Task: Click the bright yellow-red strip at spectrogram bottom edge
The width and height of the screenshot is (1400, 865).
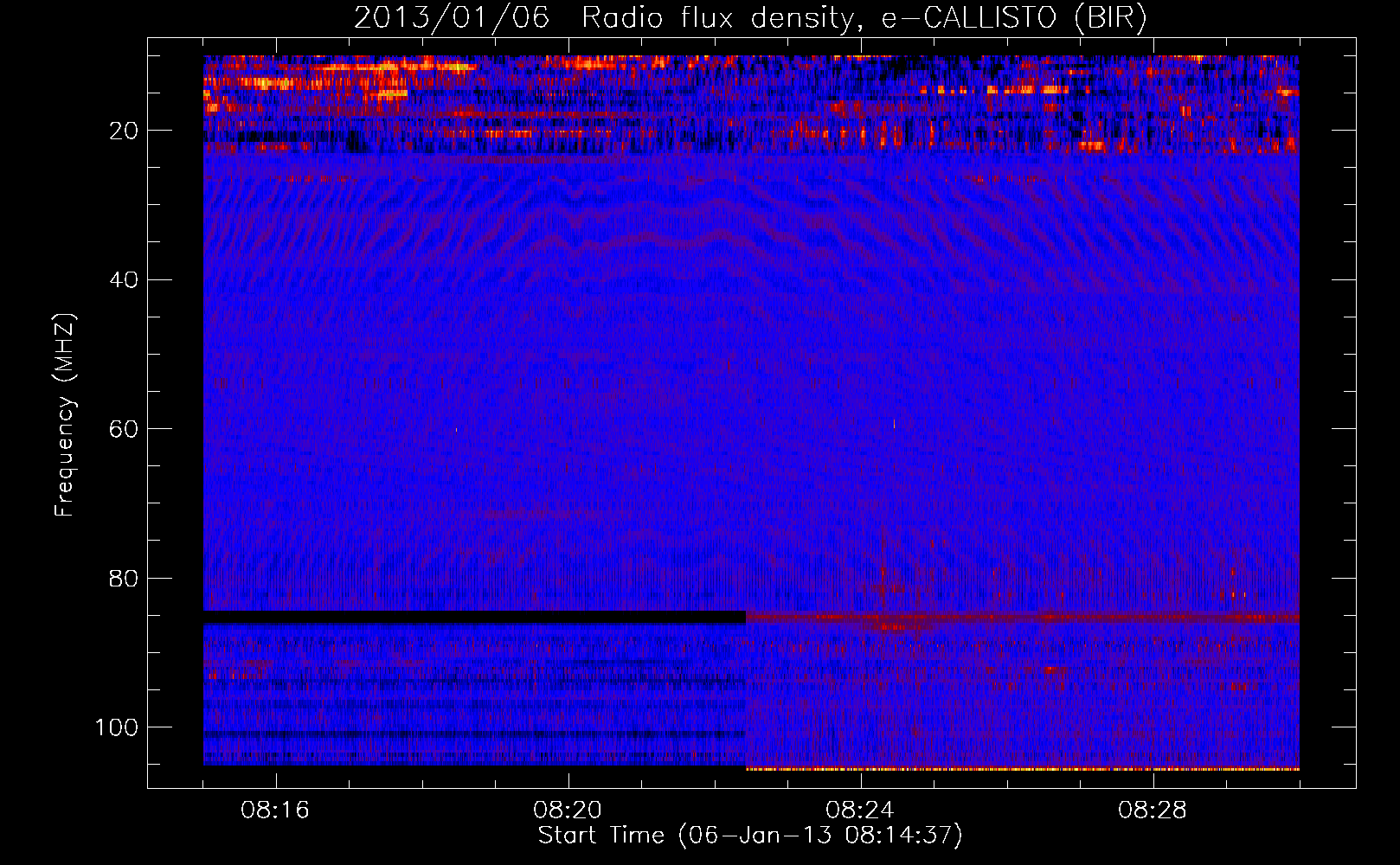Action: (1023, 768)
